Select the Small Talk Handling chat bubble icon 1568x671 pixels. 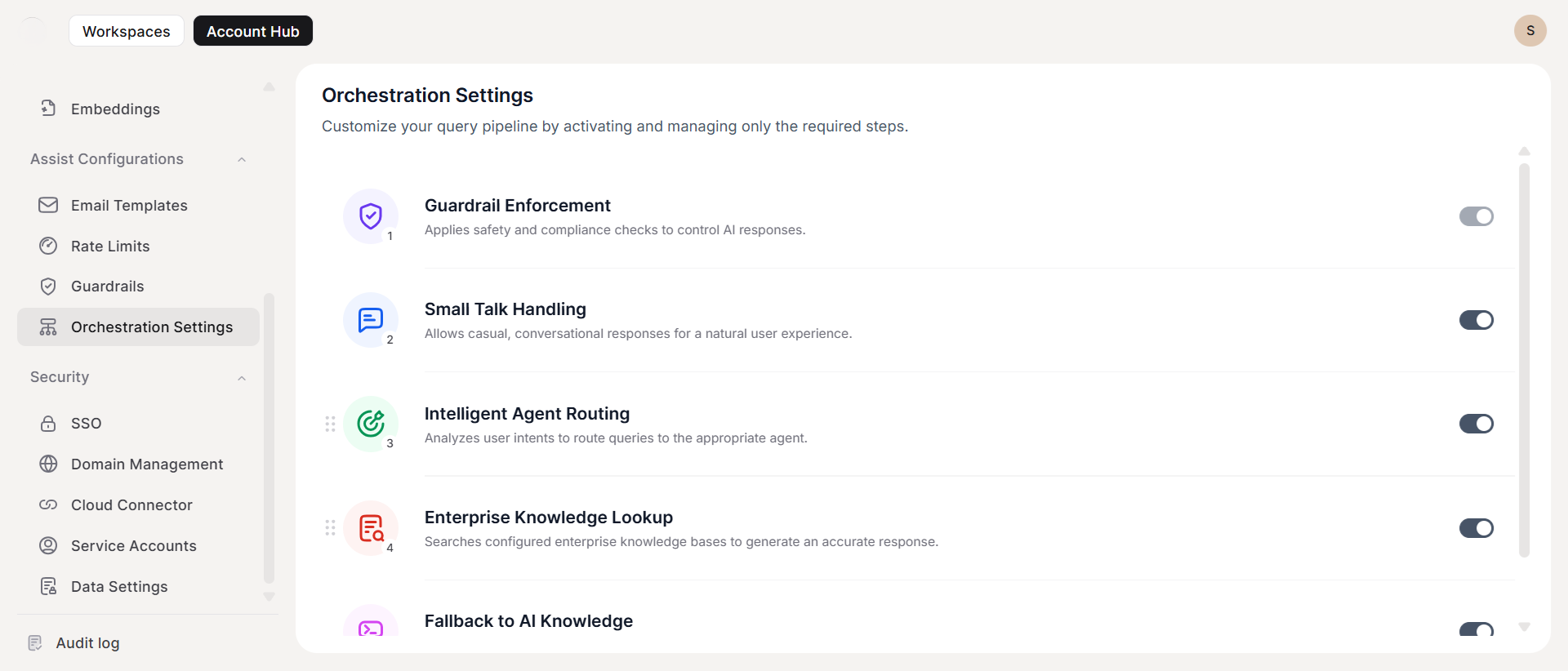[371, 320]
